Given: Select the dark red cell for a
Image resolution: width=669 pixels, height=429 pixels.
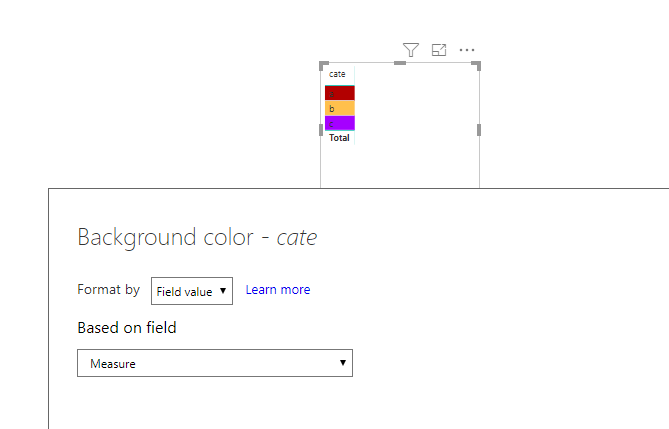Looking at the screenshot, I should click(x=340, y=93).
